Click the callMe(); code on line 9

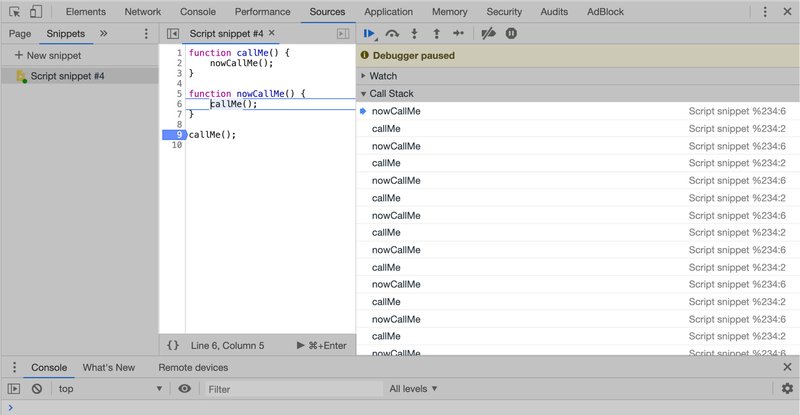(212, 135)
